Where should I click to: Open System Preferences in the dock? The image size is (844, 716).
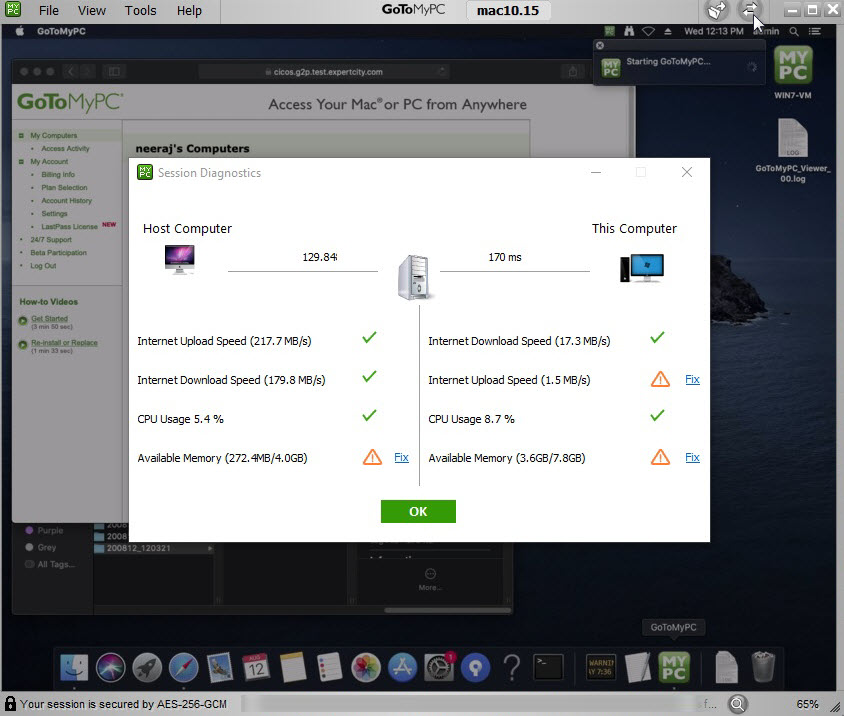tap(439, 667)
